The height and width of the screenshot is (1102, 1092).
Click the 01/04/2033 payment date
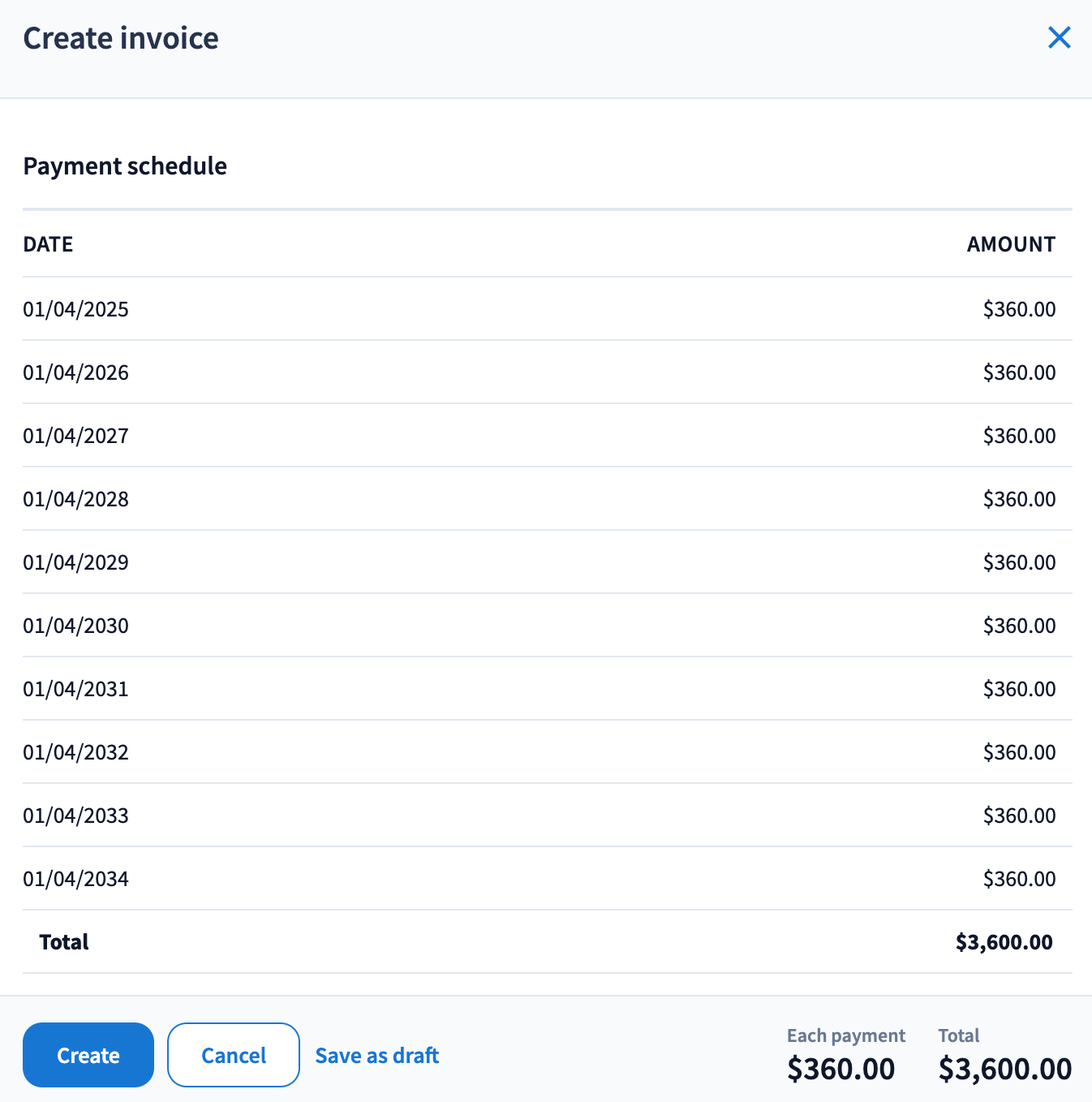point(75,816)
